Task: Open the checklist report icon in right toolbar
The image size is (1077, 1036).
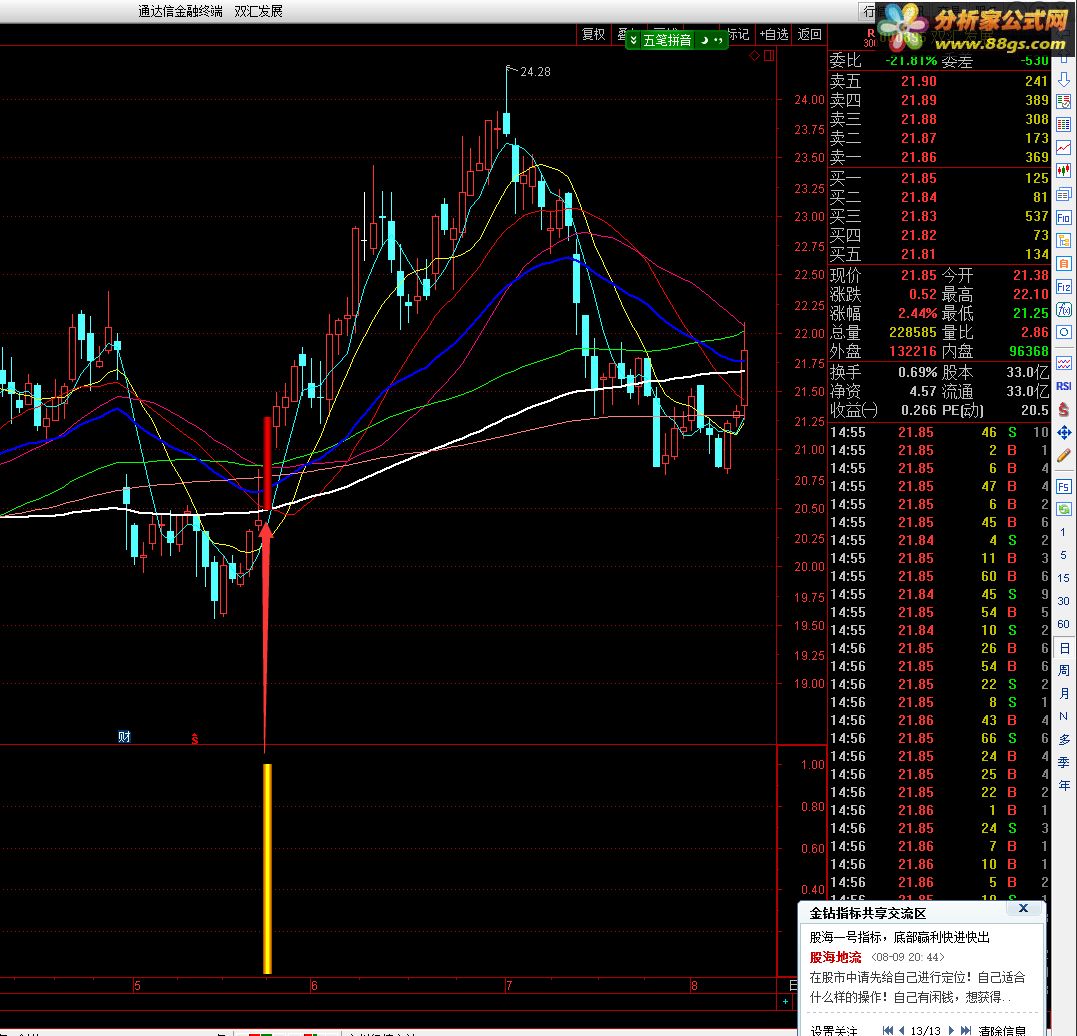Action: (x=1063, y=102)
